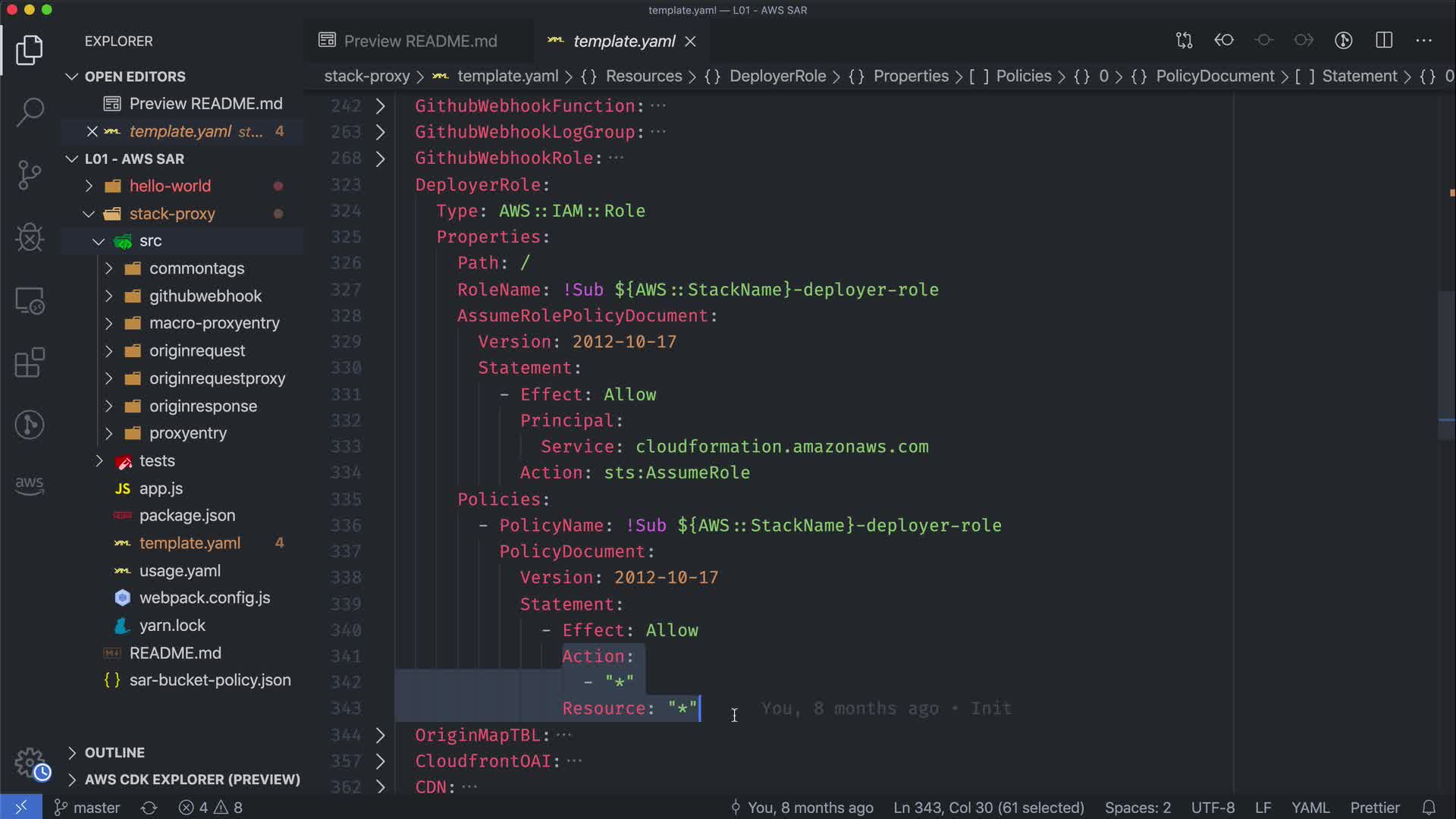Open the AWS explorer panel

(x=30, y=485)
